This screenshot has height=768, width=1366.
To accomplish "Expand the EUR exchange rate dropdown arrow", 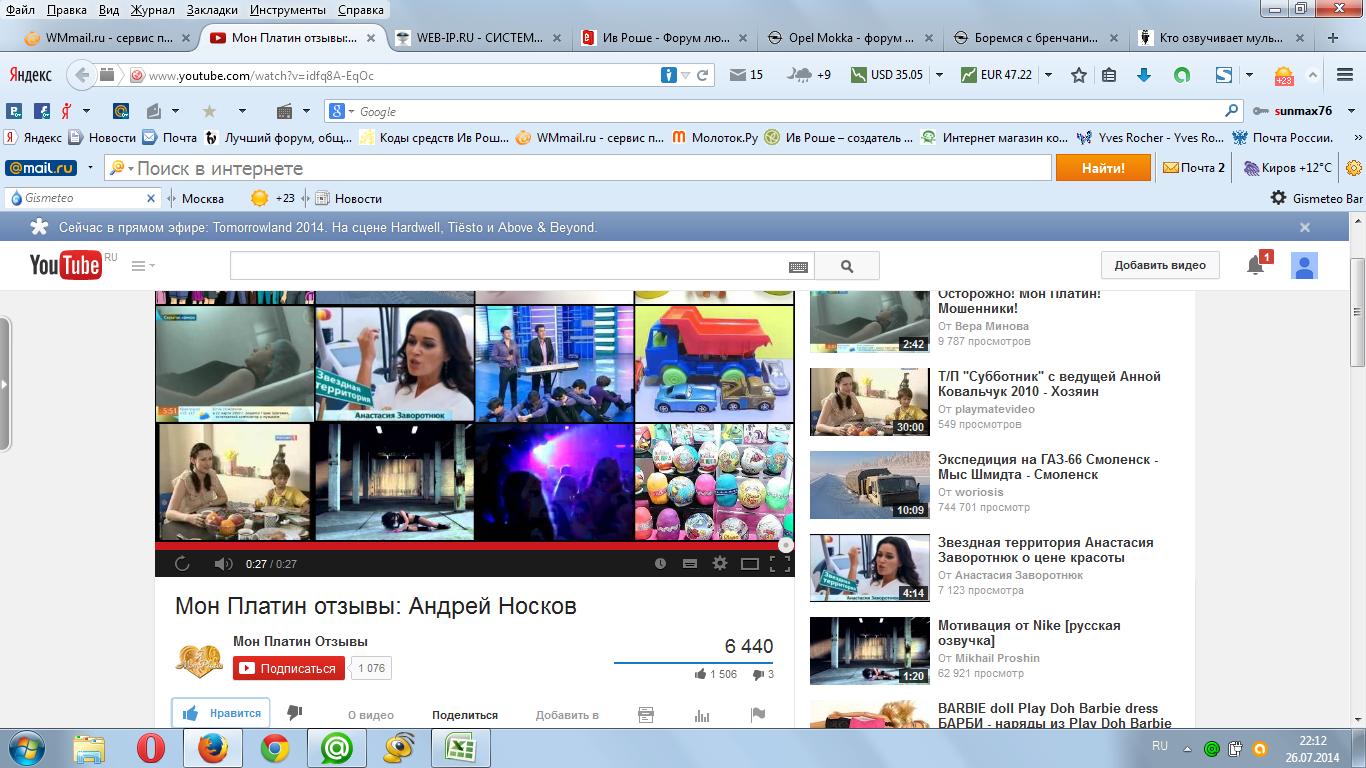I will coord(1048,75).
